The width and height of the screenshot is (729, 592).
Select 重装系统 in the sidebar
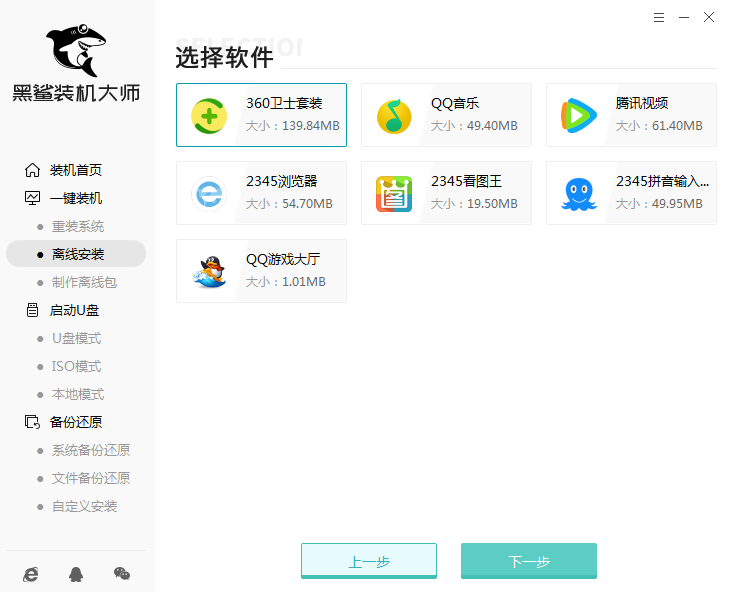(x=77, y=226)
